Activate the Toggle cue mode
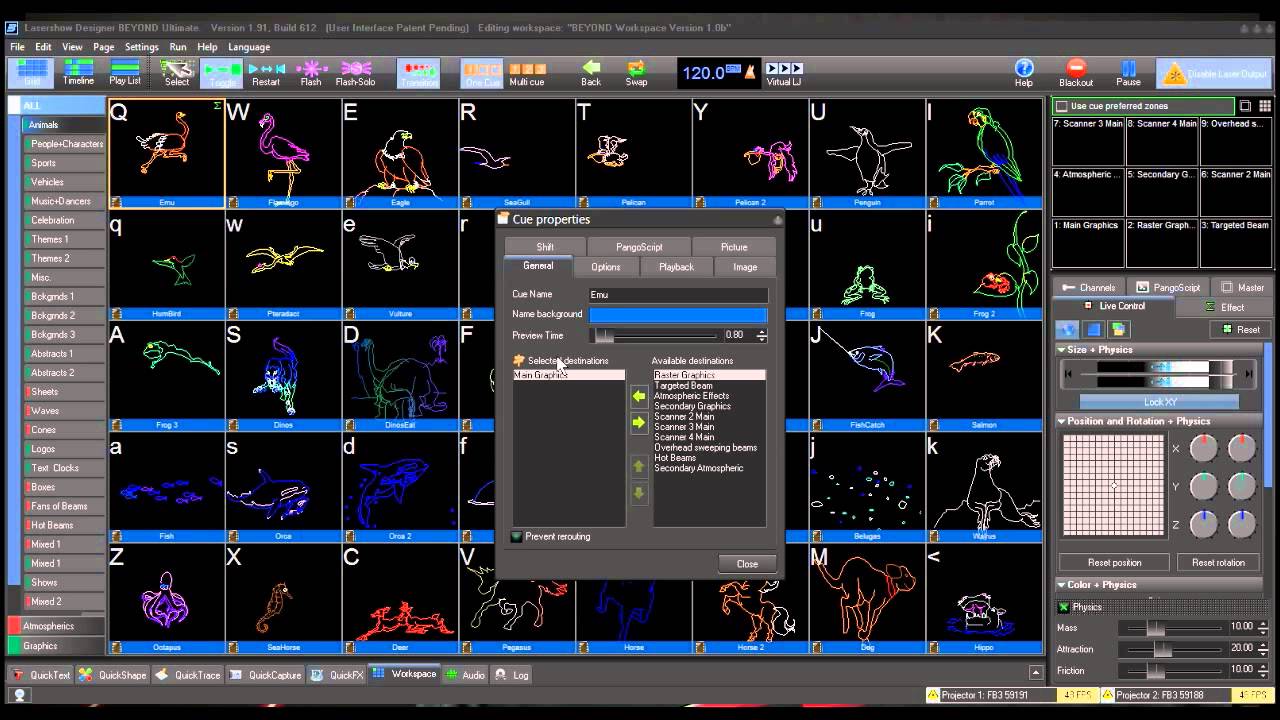The image size is (1280, 720). (221, 73)
